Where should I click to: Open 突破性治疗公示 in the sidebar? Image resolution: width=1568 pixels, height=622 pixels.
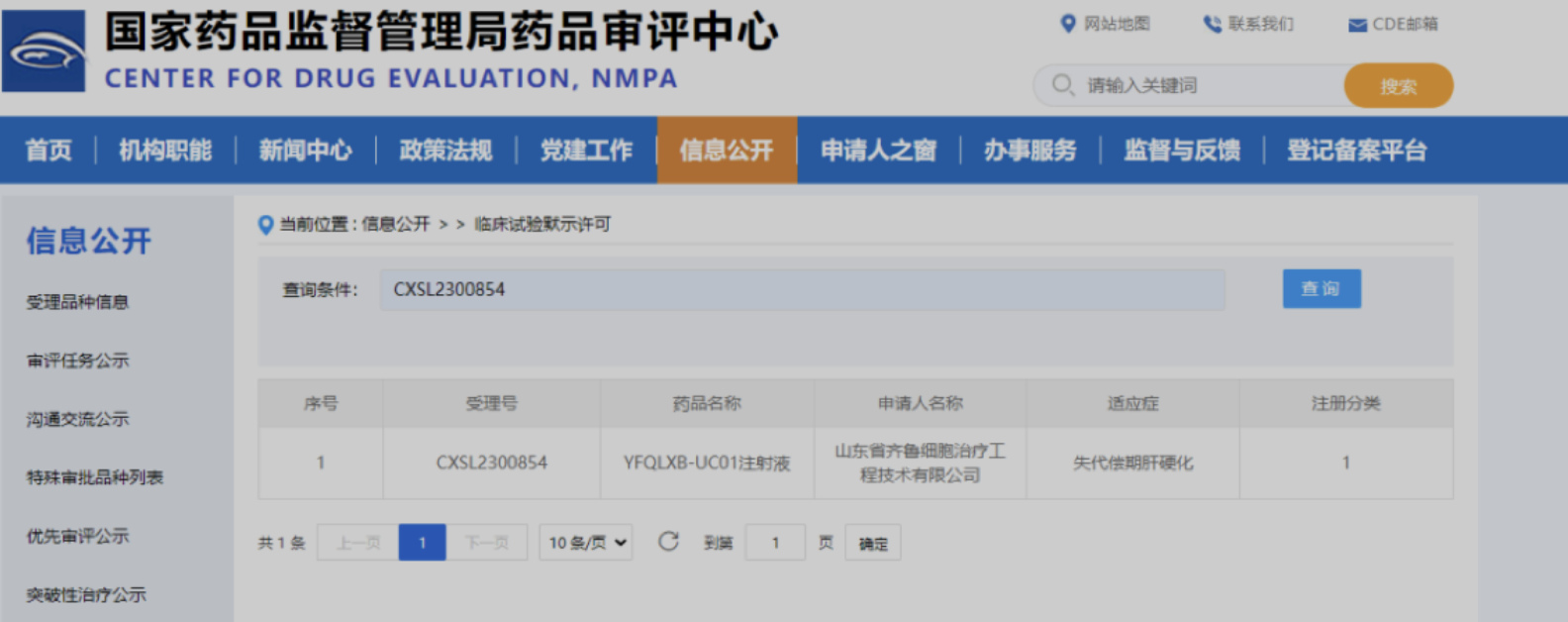point(86,594)
